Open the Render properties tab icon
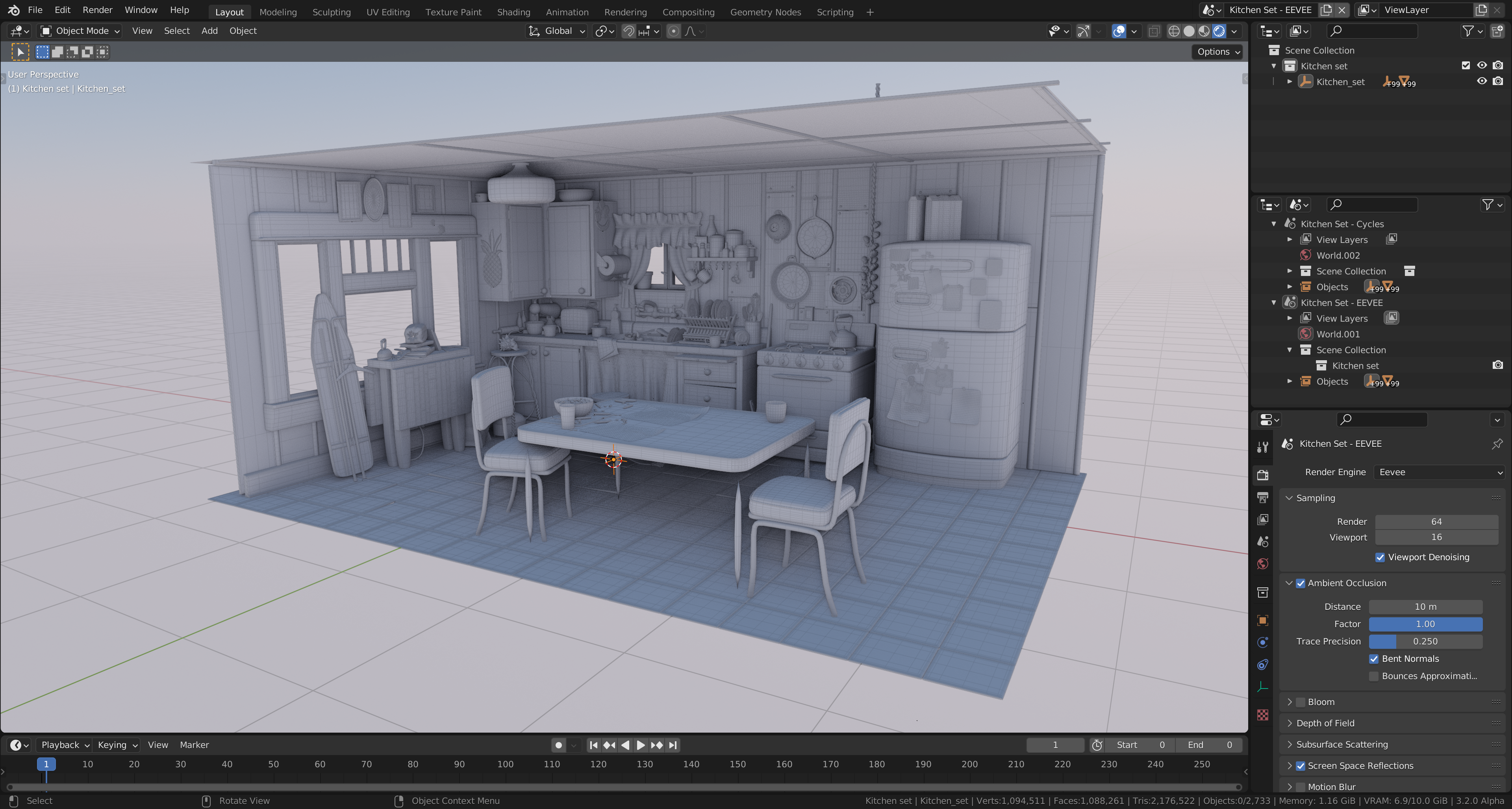The height and width of the screenshot is (809, 1512). tap(1262, 475)
